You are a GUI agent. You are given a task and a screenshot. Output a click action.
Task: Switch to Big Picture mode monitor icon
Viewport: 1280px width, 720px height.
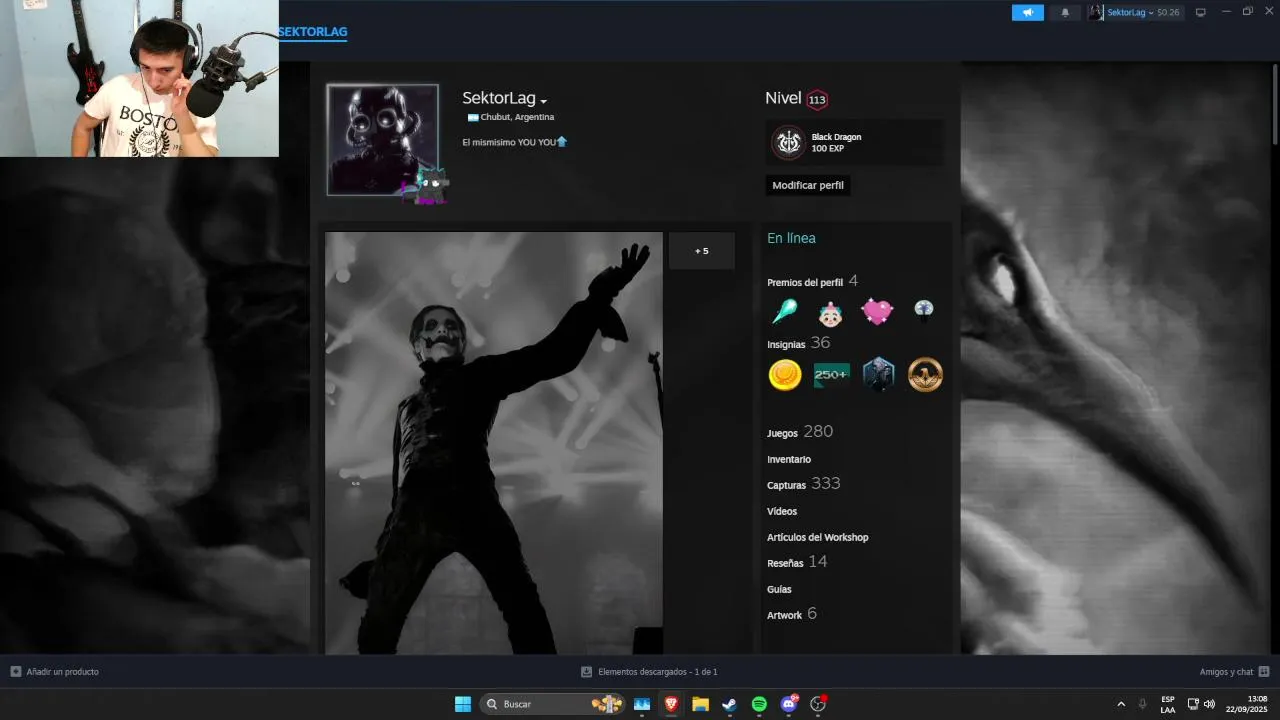(1201, 12)
